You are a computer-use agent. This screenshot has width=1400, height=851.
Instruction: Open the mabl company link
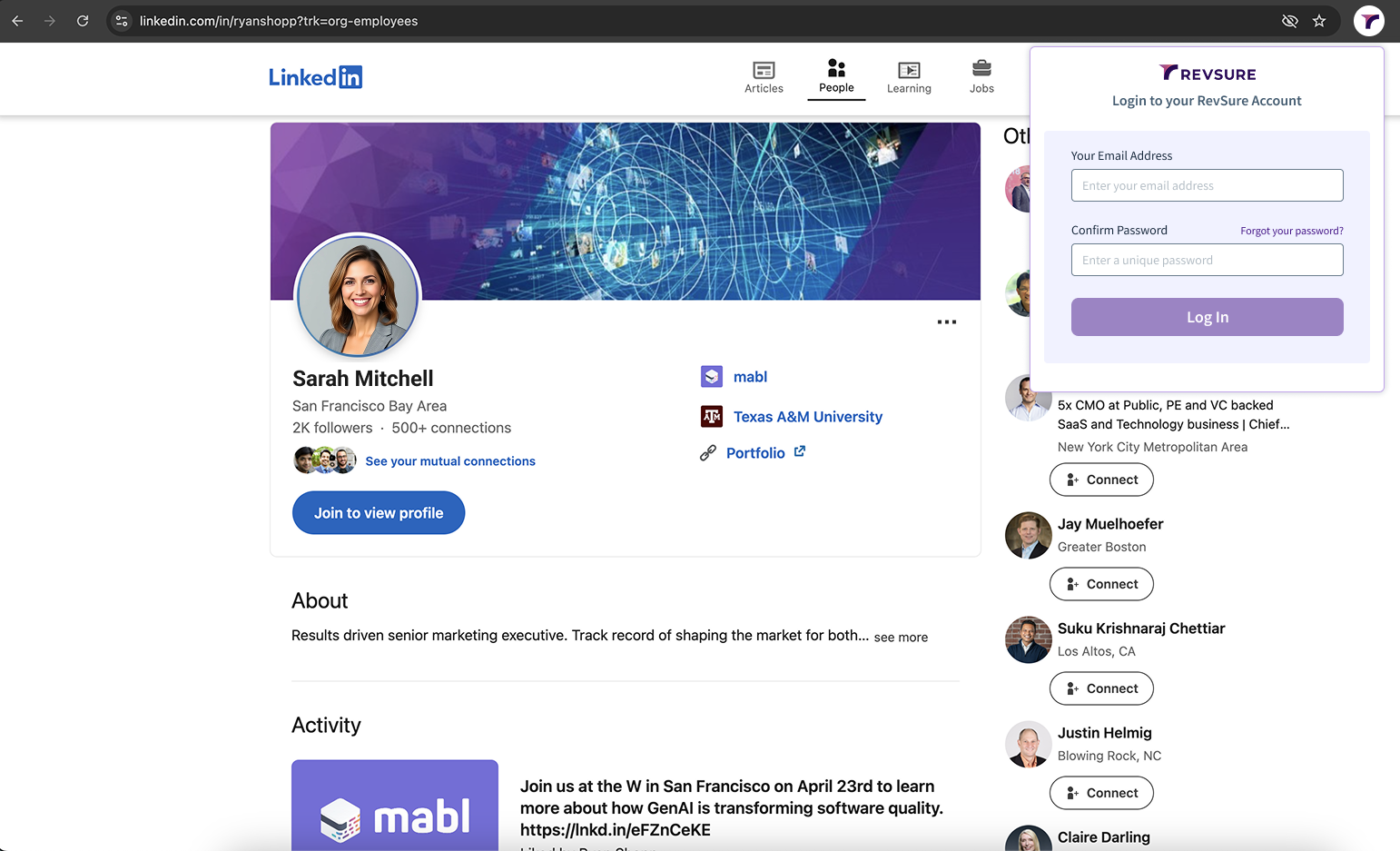(x=750, y=377)
